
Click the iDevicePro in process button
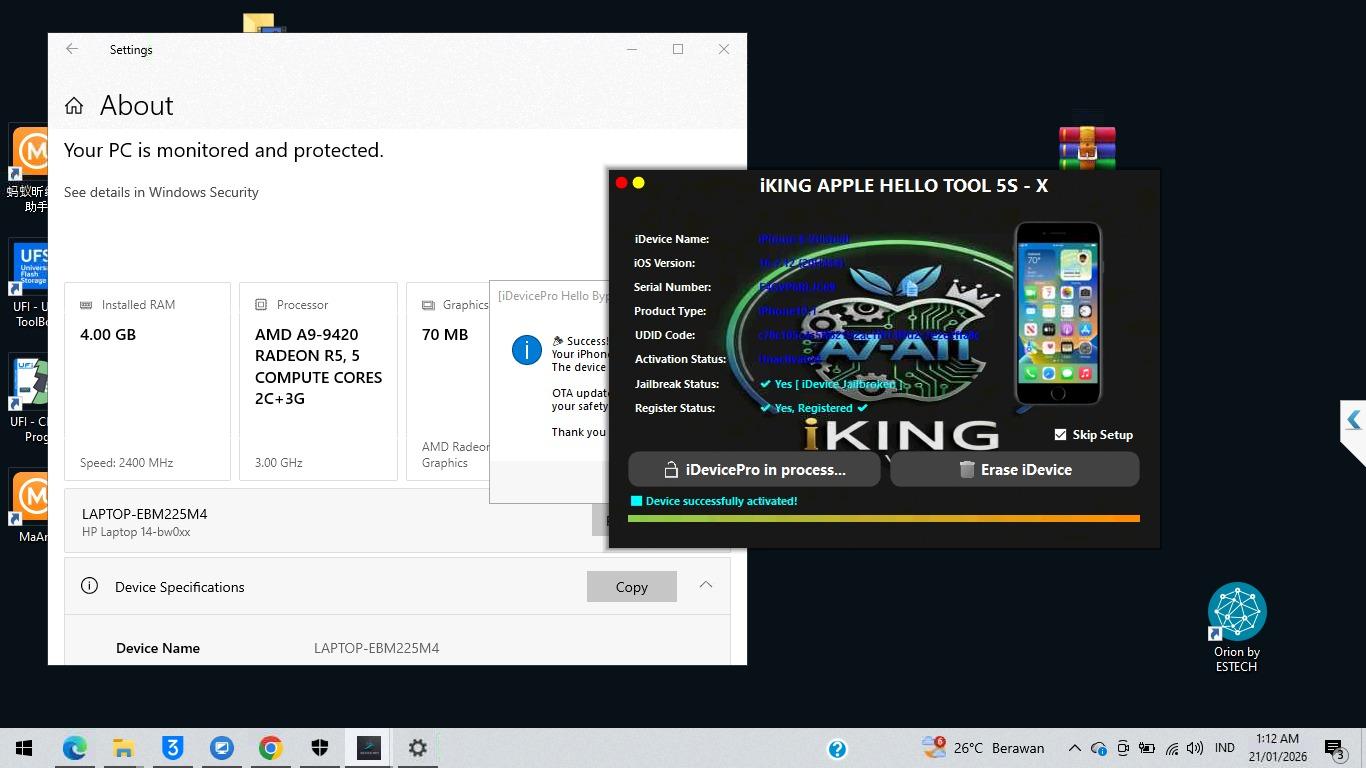point(754,469)
